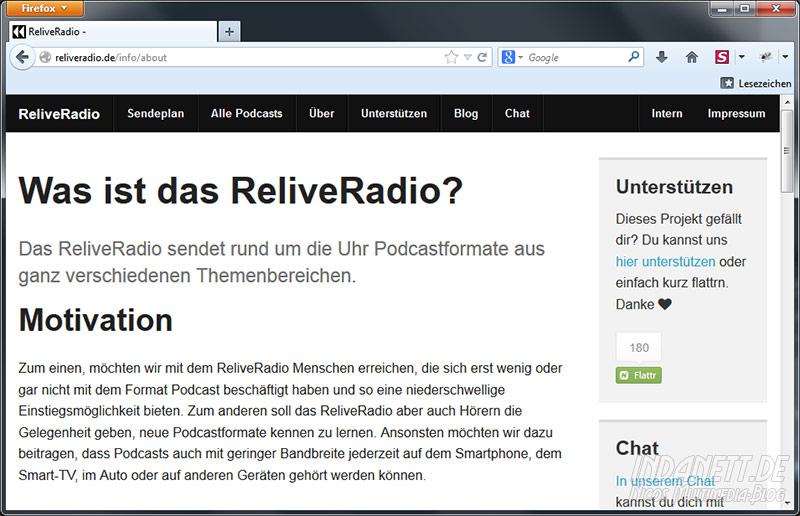Minimize the Firefox window
800x516 pixels.
(721, 8)
